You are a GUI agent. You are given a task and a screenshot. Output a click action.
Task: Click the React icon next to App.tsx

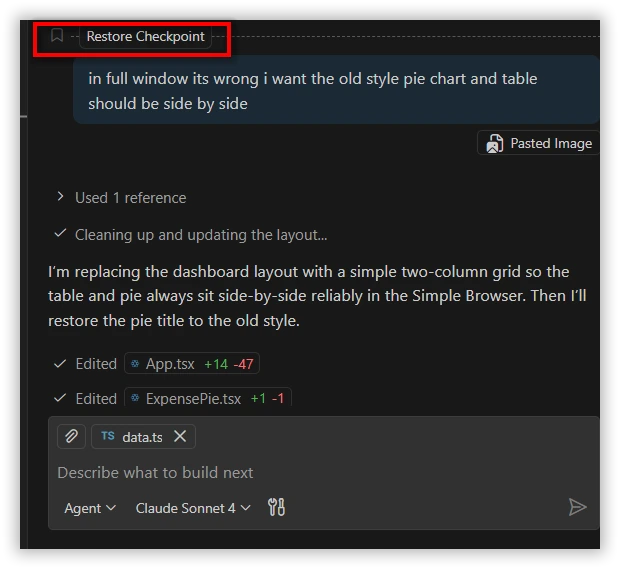pyautogui.click(x=136, y=364)
